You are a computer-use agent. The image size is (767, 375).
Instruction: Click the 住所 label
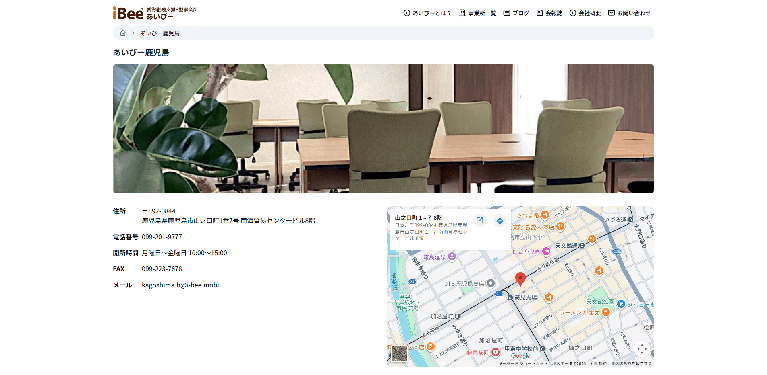[x=119, y=211]
